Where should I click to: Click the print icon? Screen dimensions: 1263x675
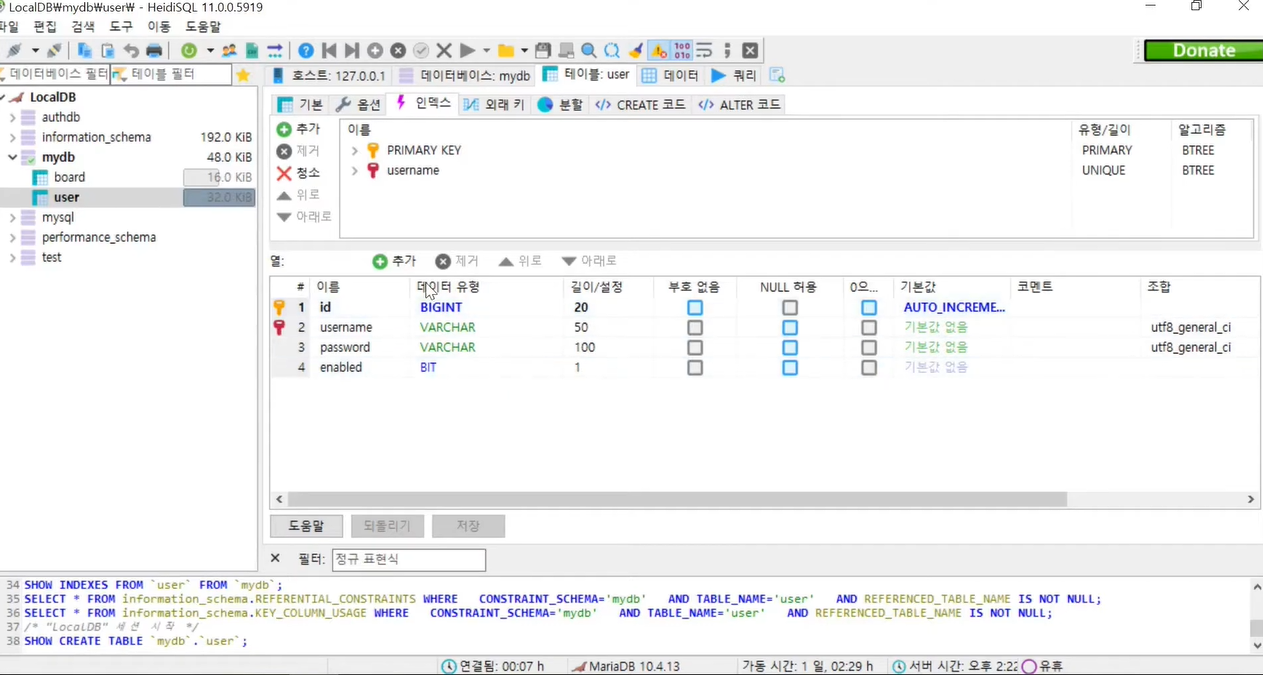tap(154, 50)
